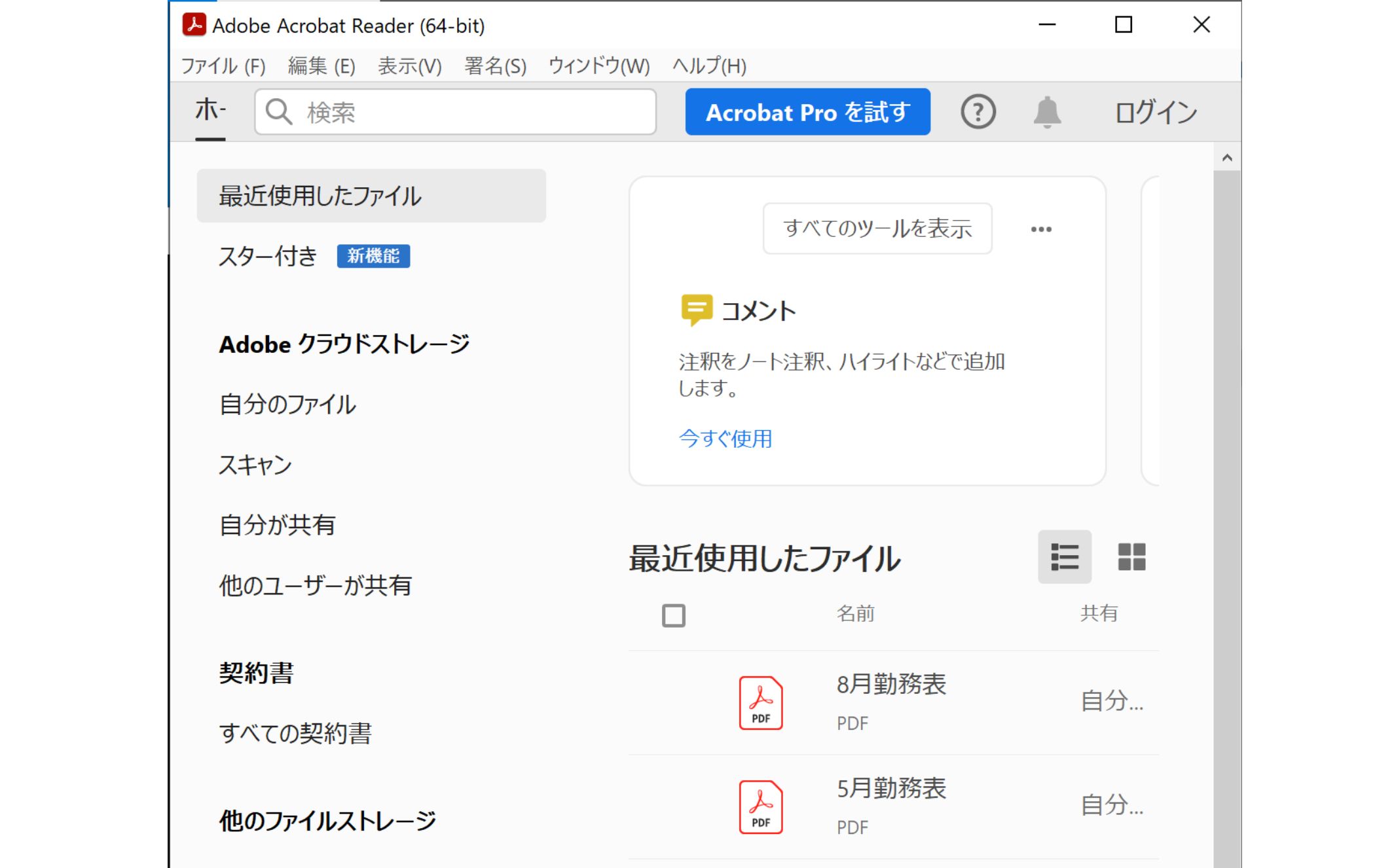Click the Adobe Acrobat Reader logo icon
Viewport: 1375px width, 868px height.
pyautogui.click(x=194, y=25)
